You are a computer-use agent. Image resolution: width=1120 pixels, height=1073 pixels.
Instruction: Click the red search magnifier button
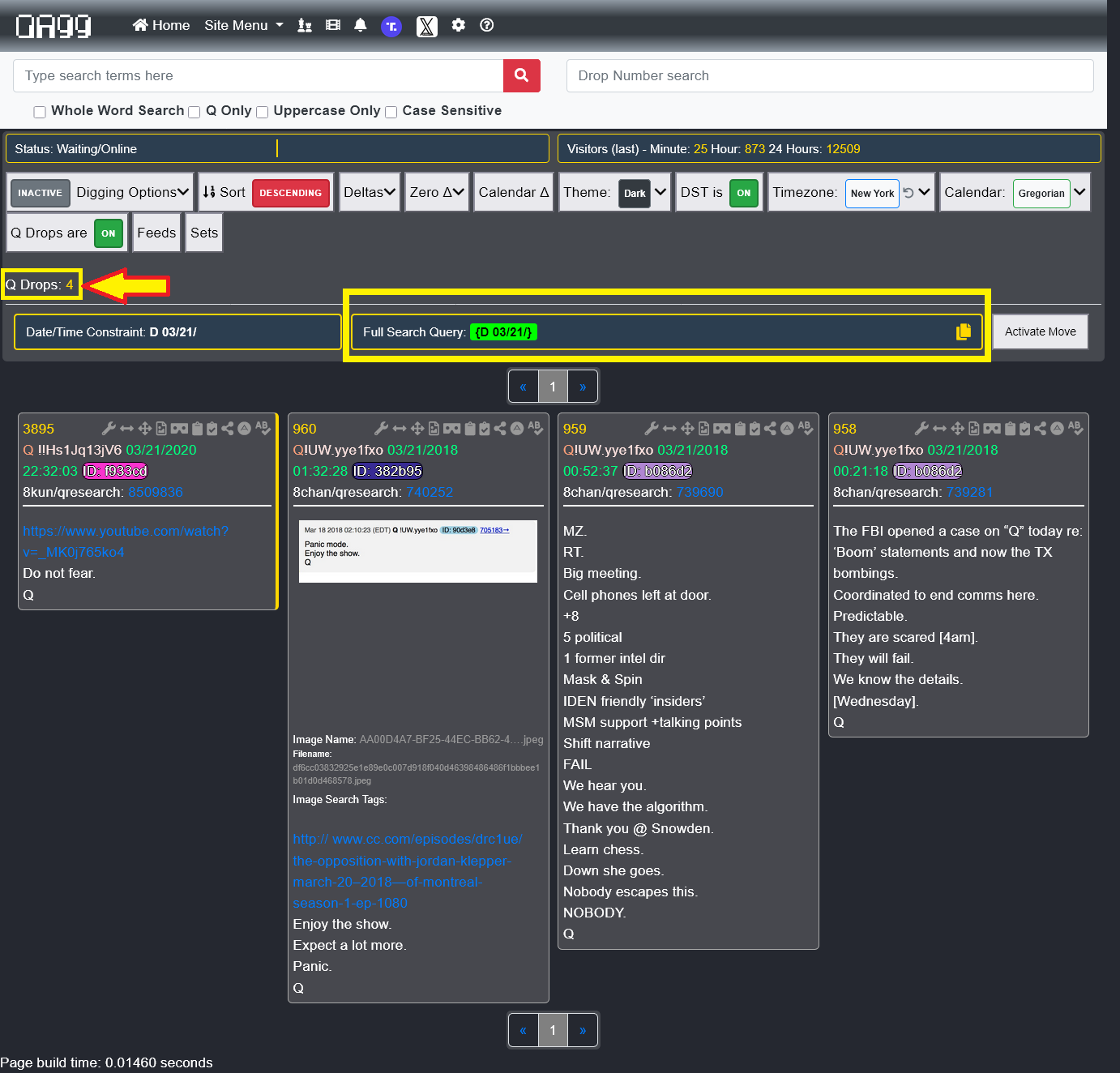pos(521,75)
